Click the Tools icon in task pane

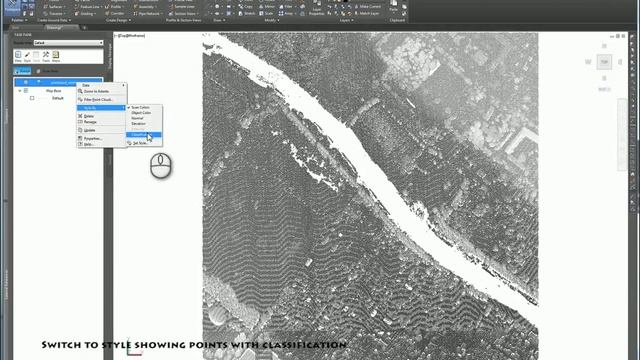coord(46,56)
